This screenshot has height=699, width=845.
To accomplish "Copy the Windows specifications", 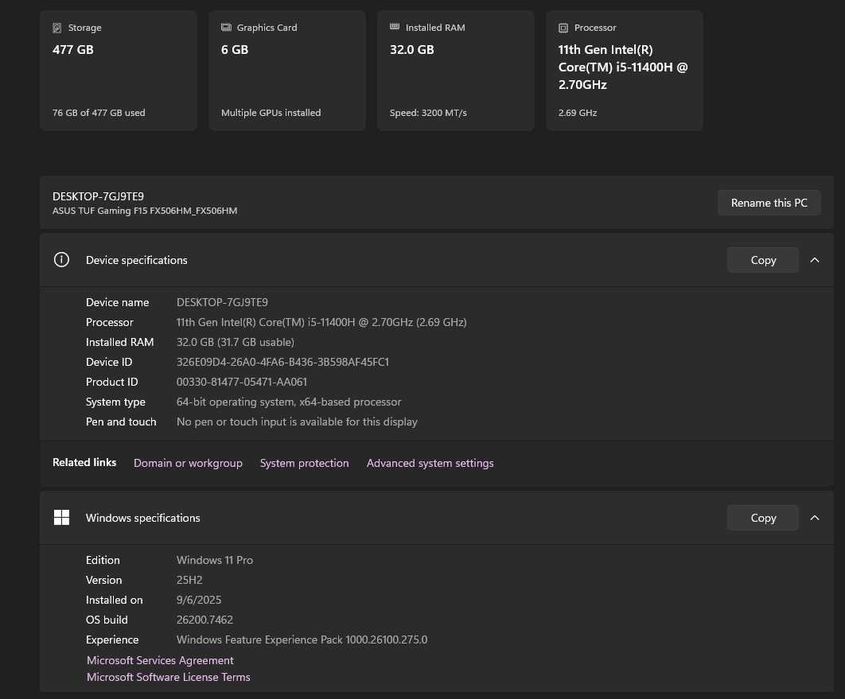I will (763, 518).
